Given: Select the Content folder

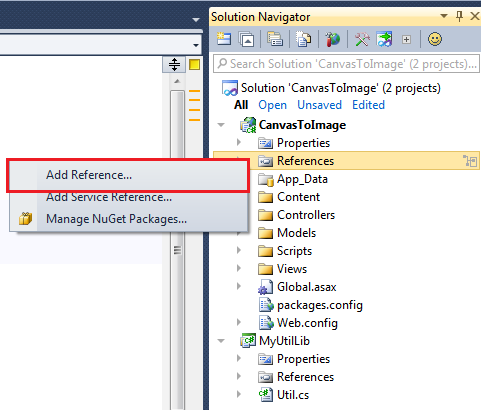Looking at the screenshot, I should [x=298, y=197].
